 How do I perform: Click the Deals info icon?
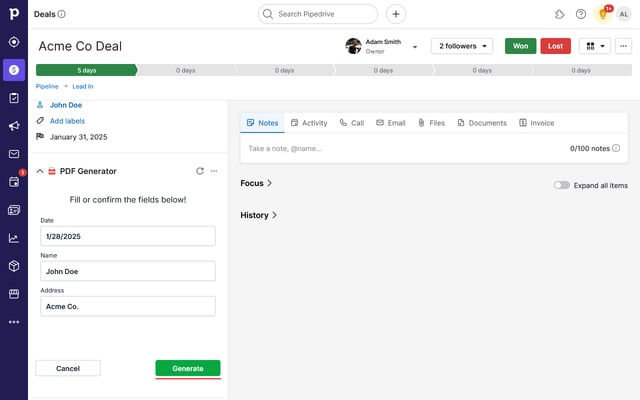62,14
